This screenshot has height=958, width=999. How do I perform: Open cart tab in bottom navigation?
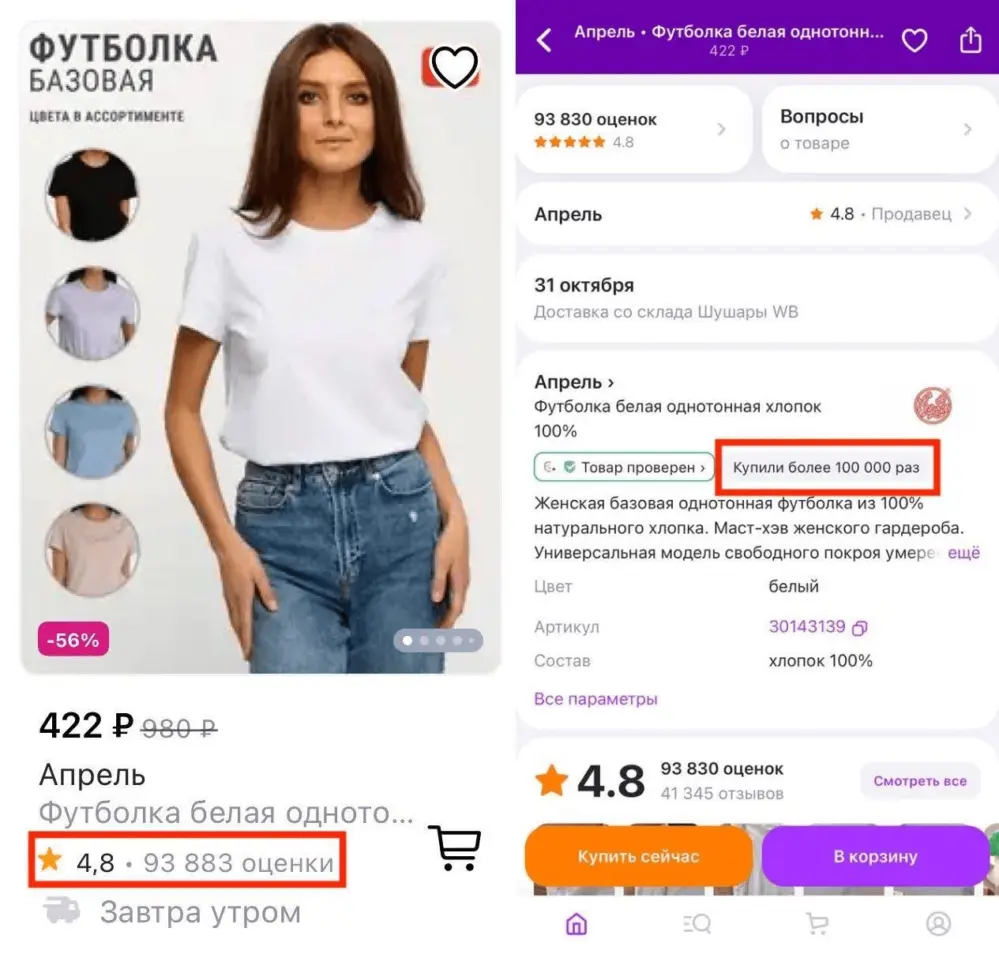point(818,924)
